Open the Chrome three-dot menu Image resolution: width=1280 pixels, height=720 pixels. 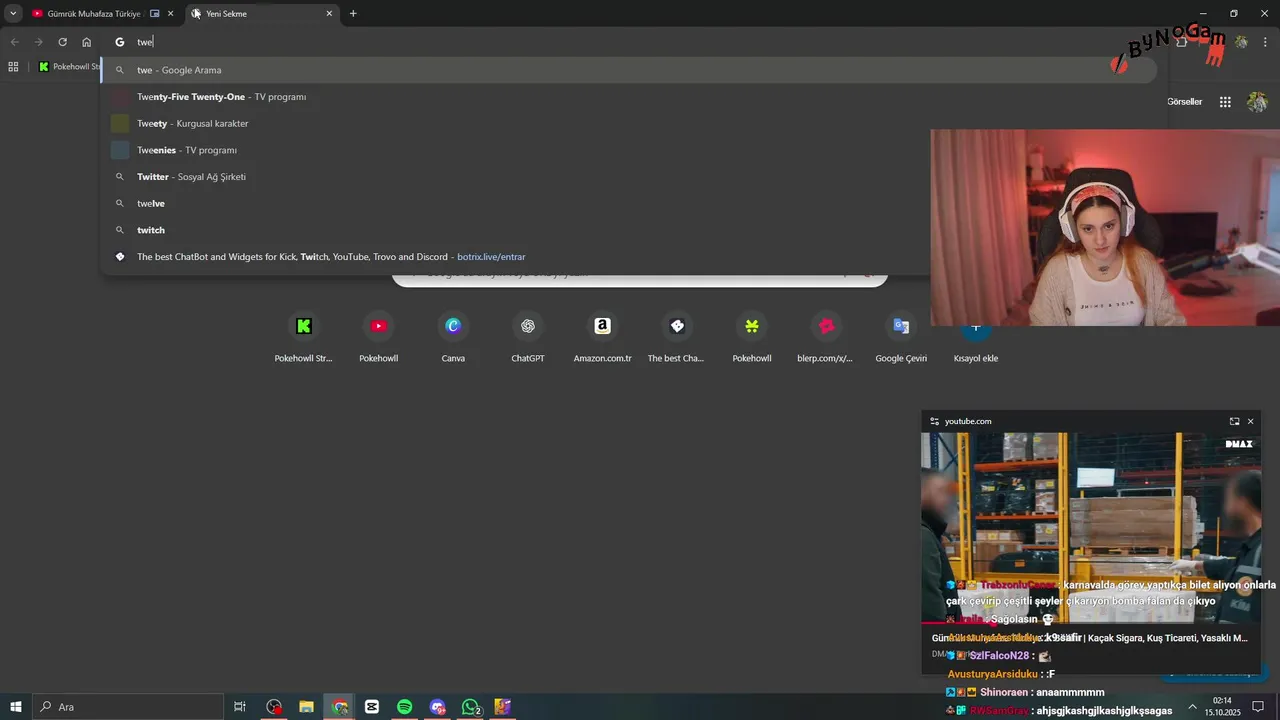click(1266, 42)
